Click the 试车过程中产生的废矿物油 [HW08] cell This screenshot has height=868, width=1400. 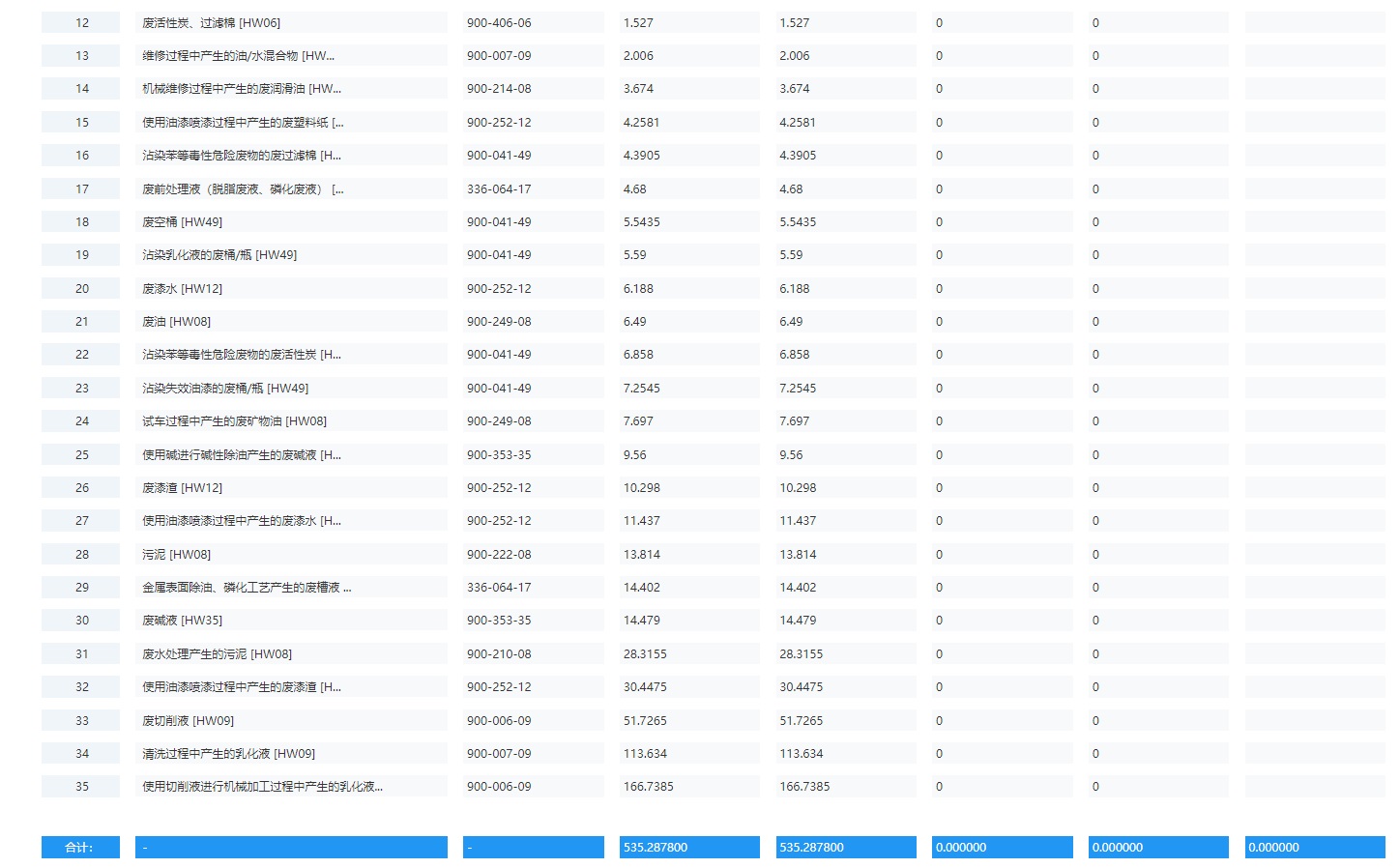click(x=234, y=421)
